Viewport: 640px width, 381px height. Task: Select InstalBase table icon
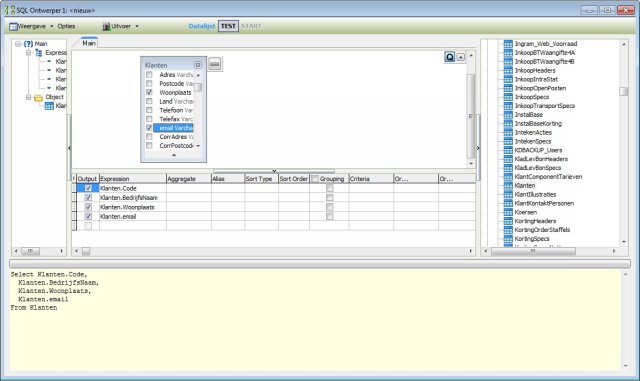[x=508, y=115]
